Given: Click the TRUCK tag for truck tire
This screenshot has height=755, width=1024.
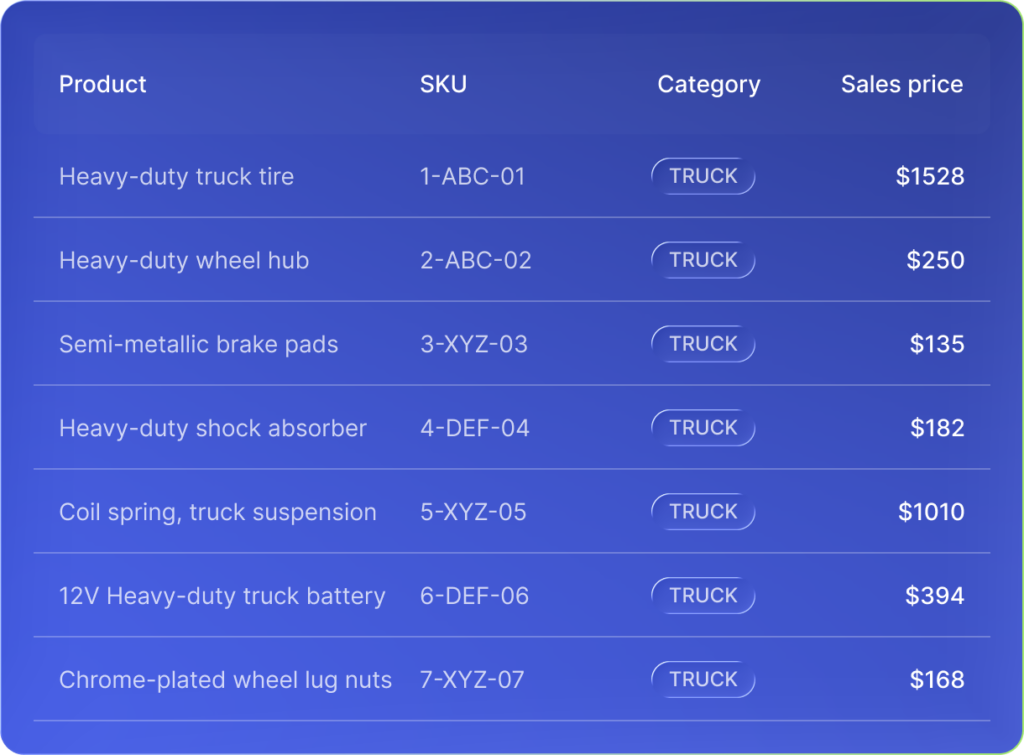Looking at the screenshot, I should click(703, 176).
